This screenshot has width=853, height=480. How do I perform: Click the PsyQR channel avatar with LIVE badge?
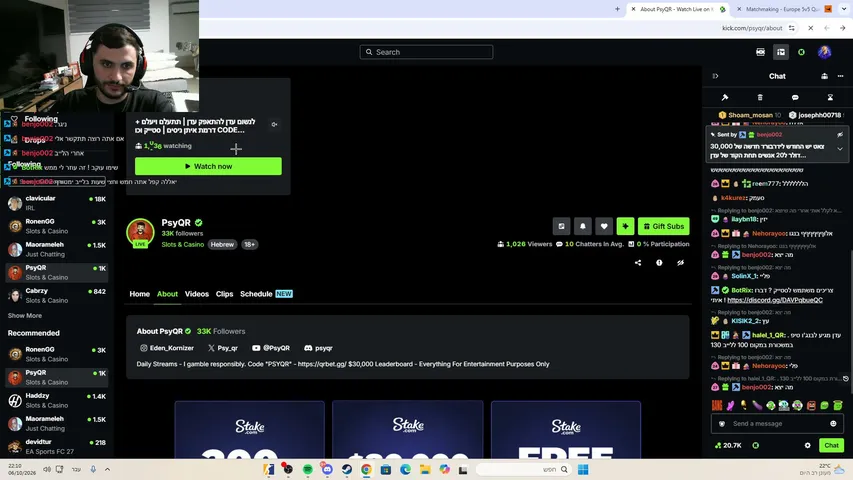coord(140,233)
